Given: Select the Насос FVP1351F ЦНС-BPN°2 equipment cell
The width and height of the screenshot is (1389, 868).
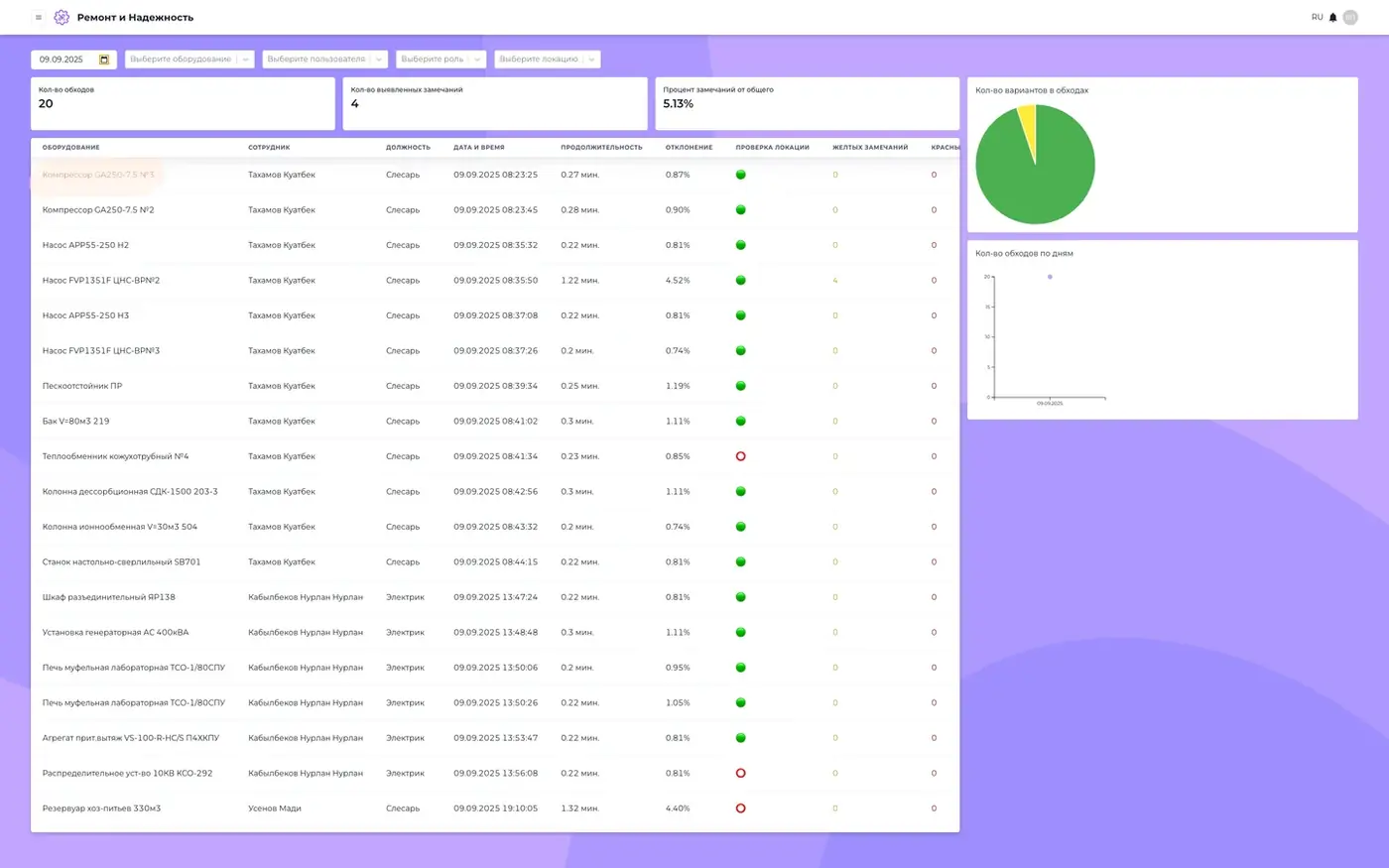Looking at the screenshot, I should point(101,281).
